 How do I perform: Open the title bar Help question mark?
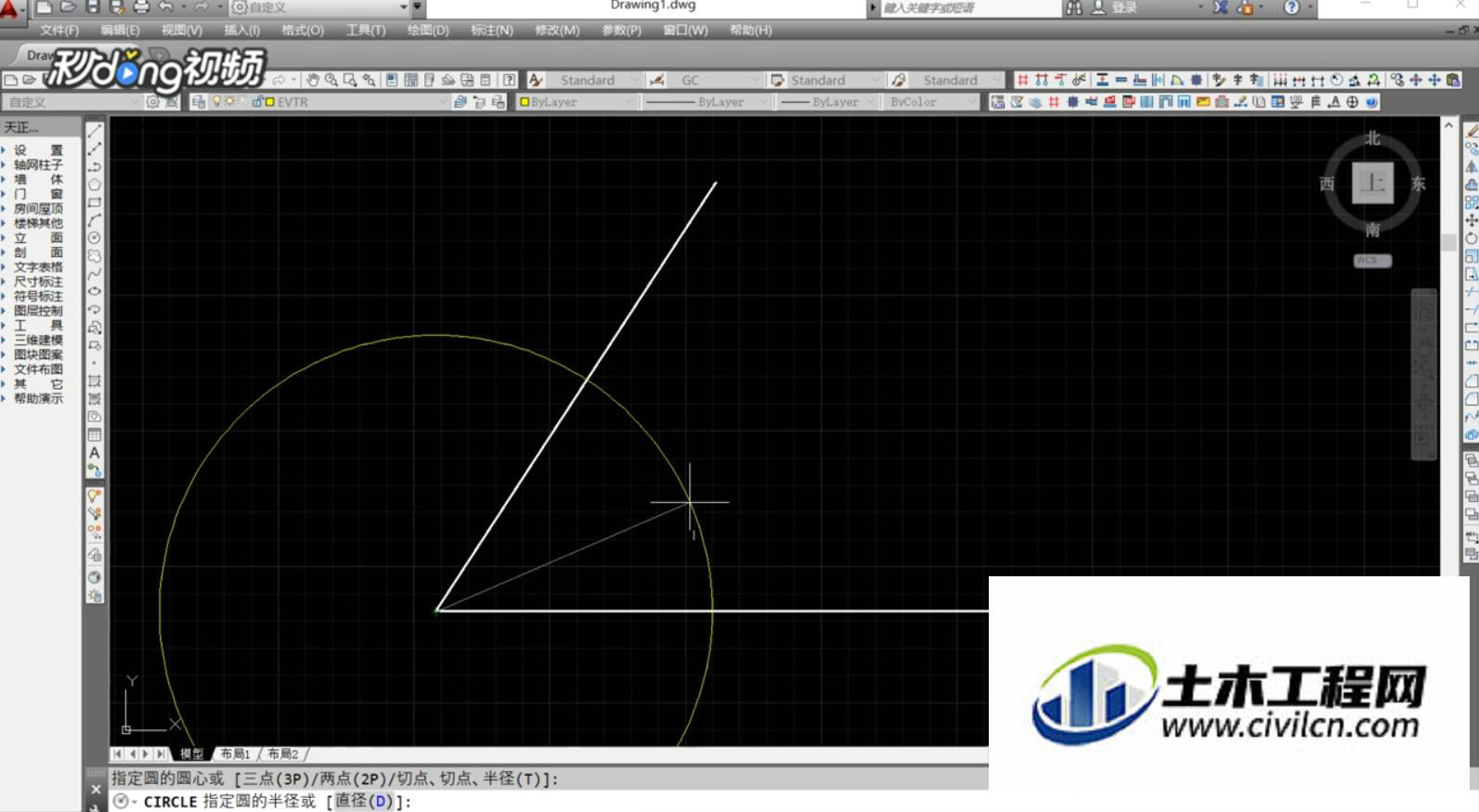tap(1291, 7)
